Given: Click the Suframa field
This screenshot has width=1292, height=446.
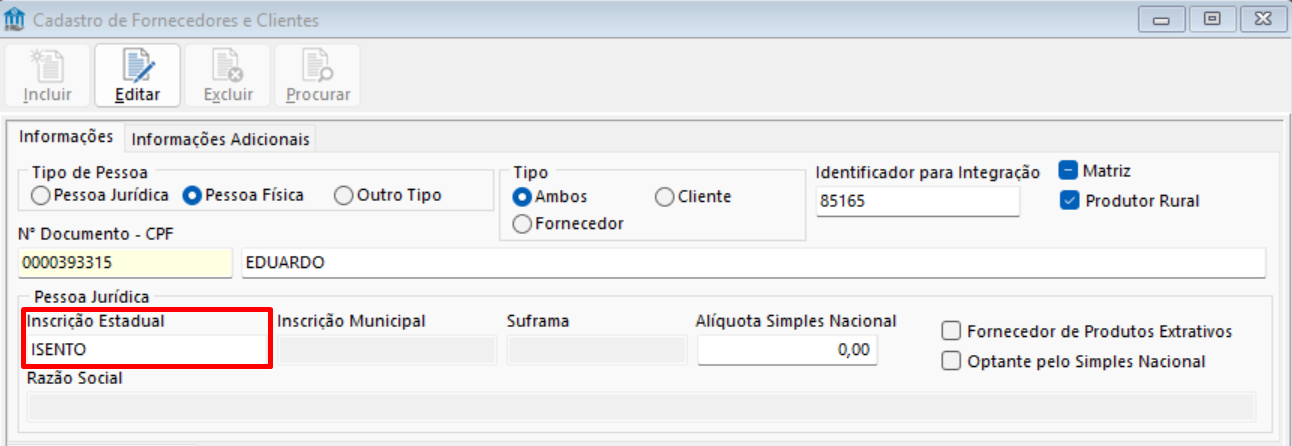Looking at the screenshot, I should [x=598, y=350].
